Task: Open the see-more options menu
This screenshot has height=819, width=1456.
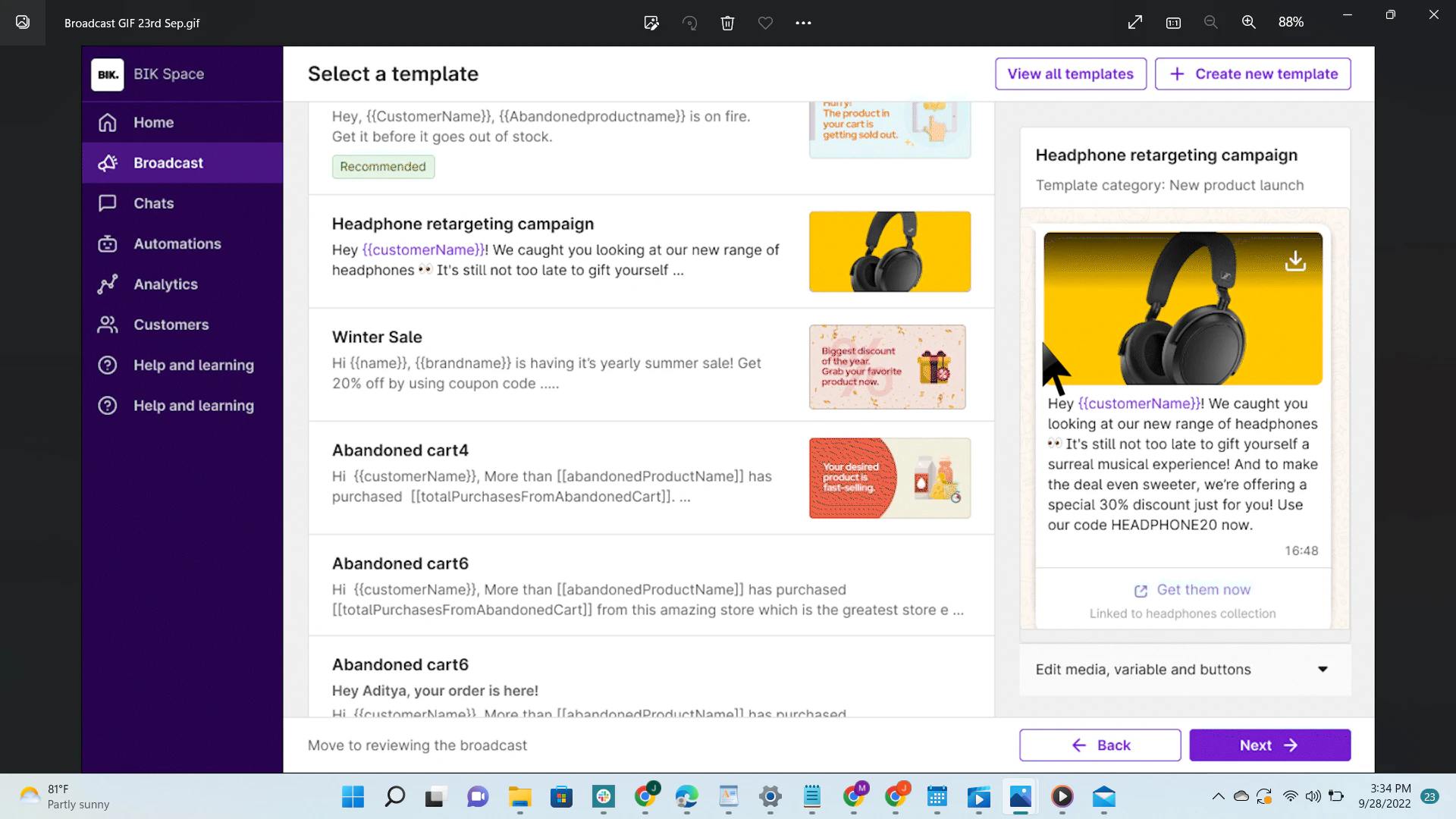Action: [803, 23]
